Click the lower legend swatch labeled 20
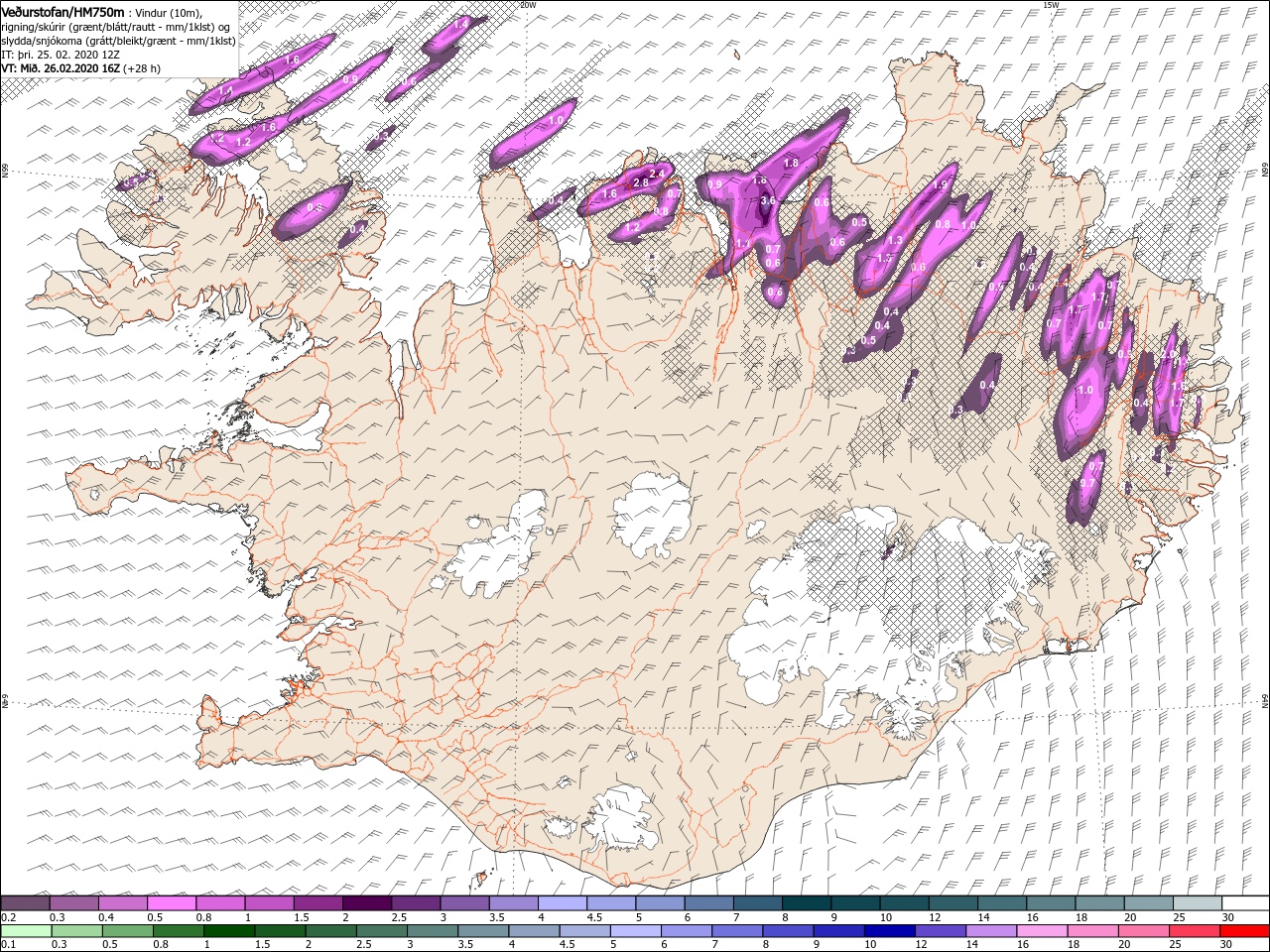1270x952 pixels. click(x=1143, y=930)
